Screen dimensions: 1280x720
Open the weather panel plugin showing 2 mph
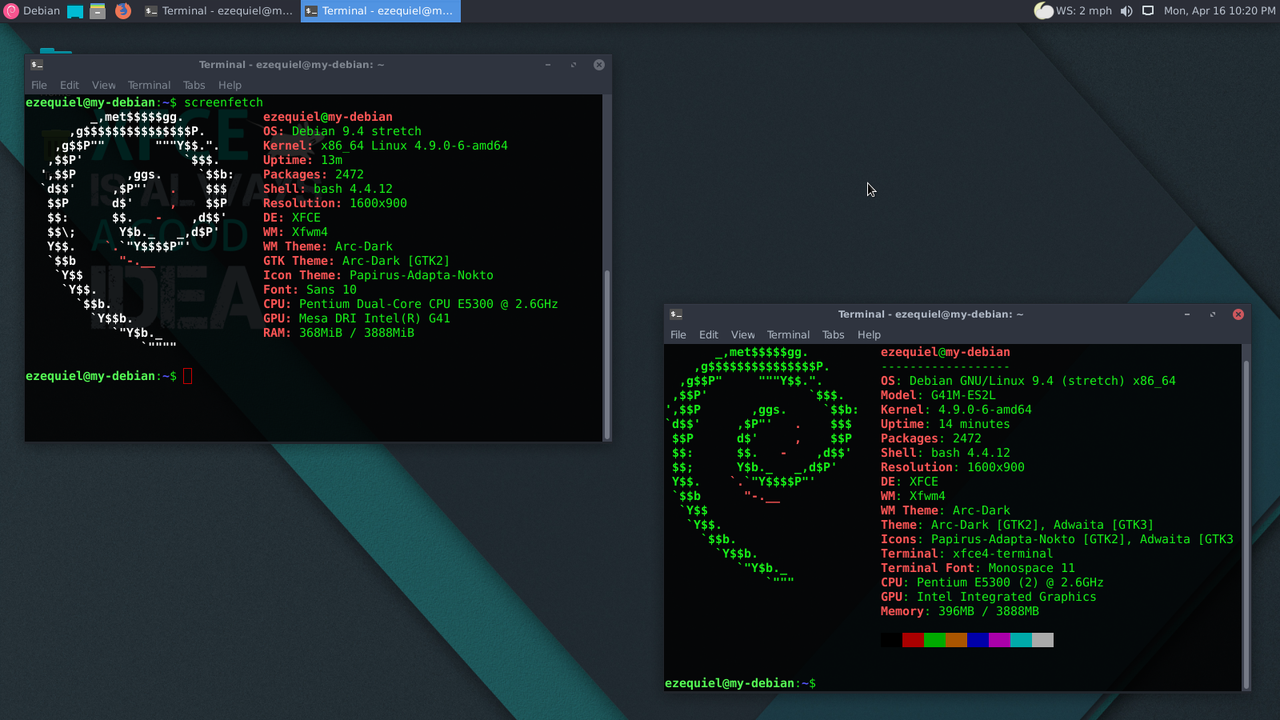coord(1072,11)
